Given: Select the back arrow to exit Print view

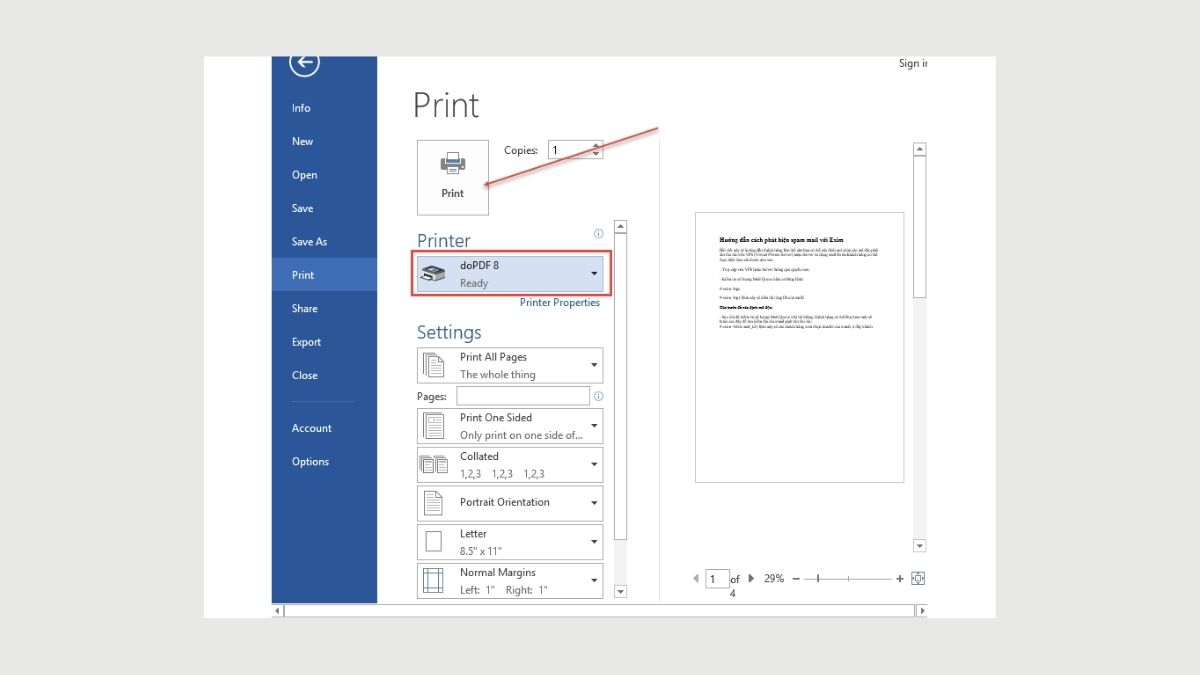Looking at the screenshot, I should click(303, 63).
